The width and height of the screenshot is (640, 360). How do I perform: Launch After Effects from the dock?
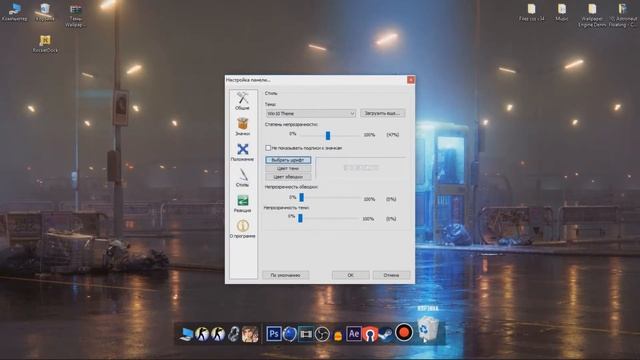[353, 334]
